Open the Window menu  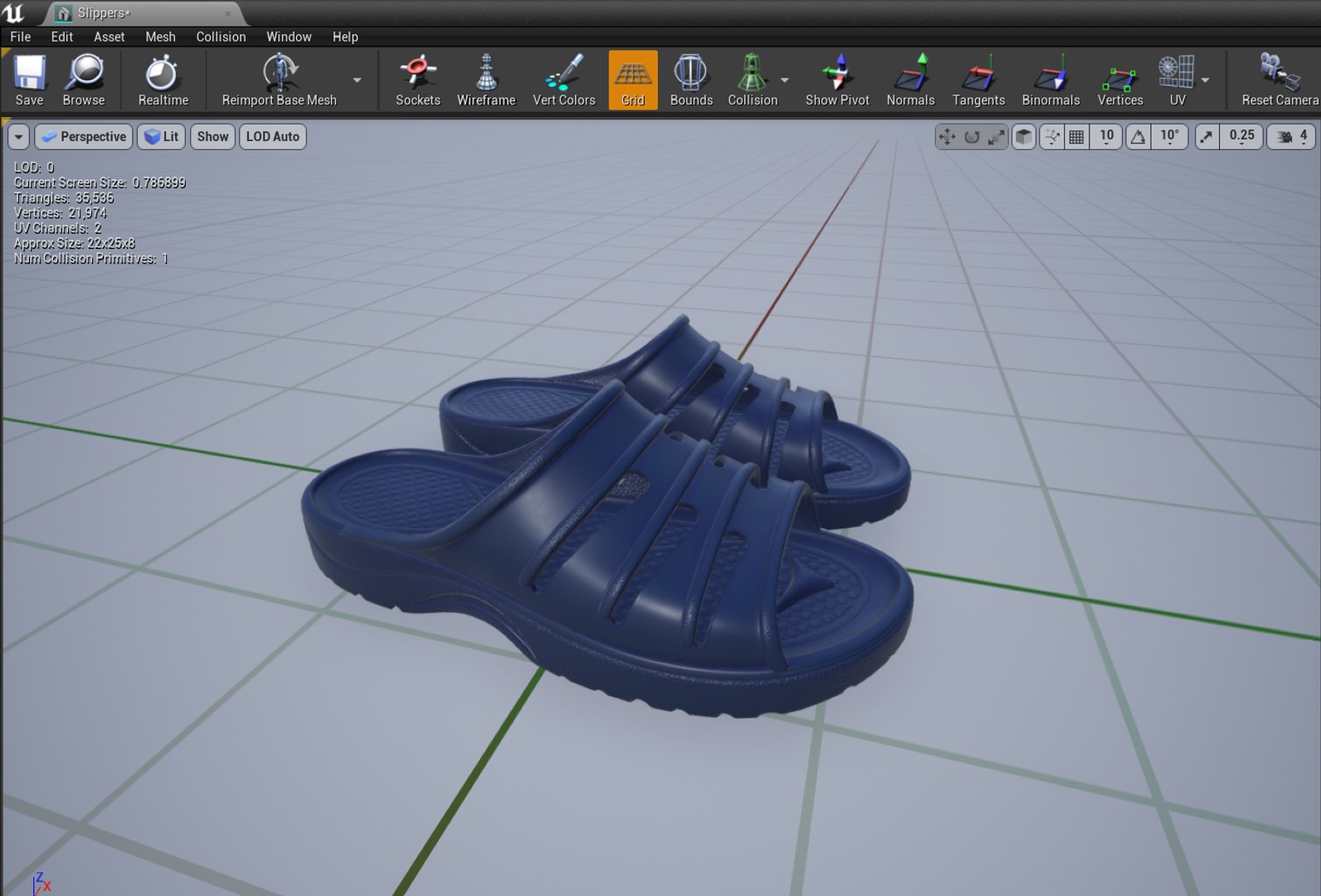[x=289, y=37]
